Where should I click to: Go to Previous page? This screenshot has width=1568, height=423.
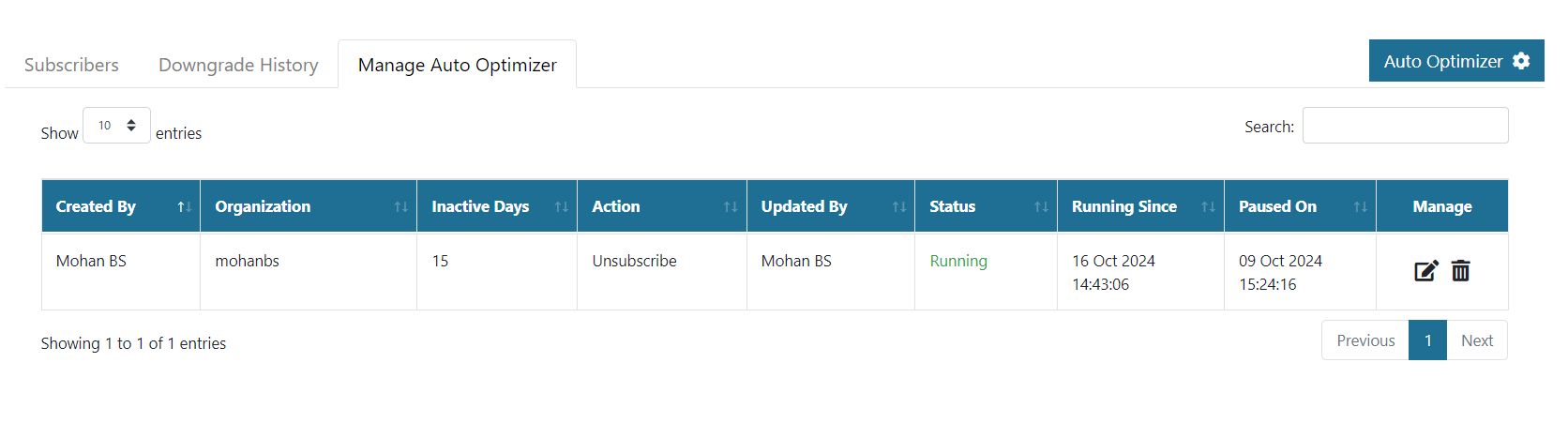1365,340
